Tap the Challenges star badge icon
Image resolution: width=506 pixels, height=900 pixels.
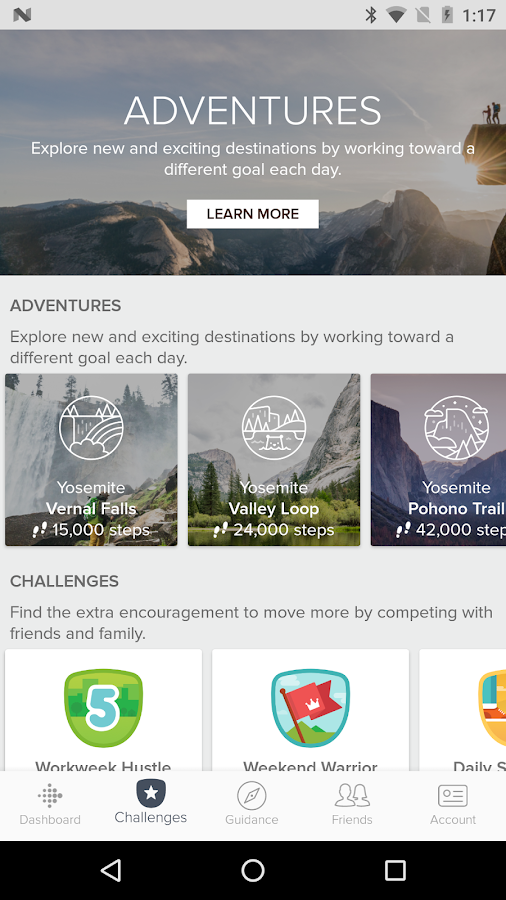pyautogui.click(x=151, y=793)
